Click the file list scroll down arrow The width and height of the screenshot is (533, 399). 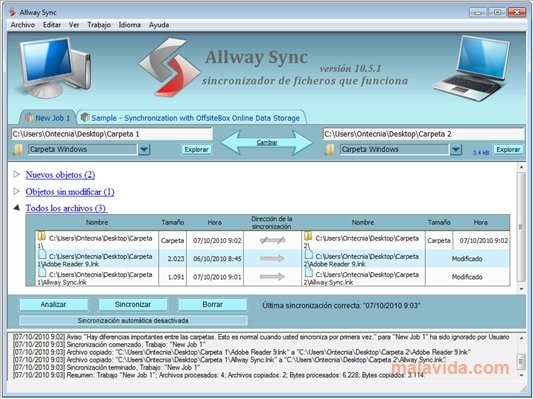521,289
